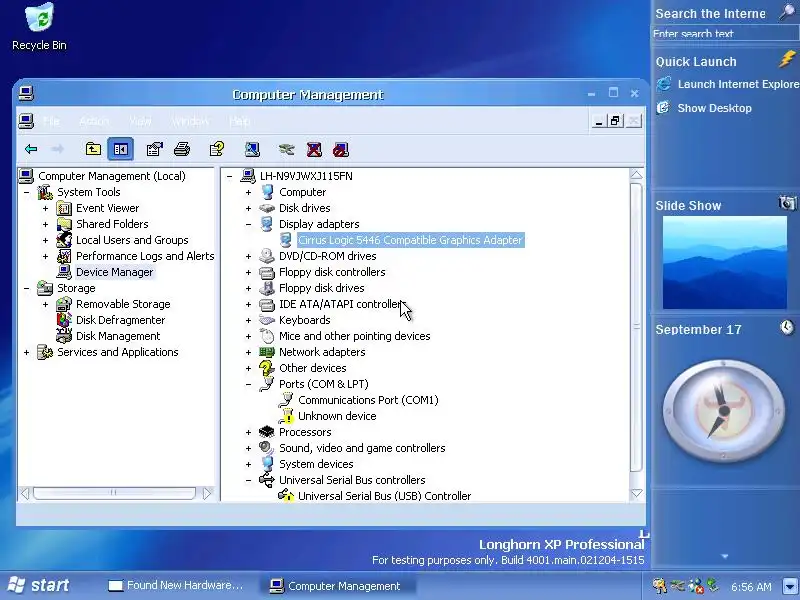Click the Floppy disk controllers icon
Image resolution: width=800 pixels, height=600 pixels.
pos(267,272)
